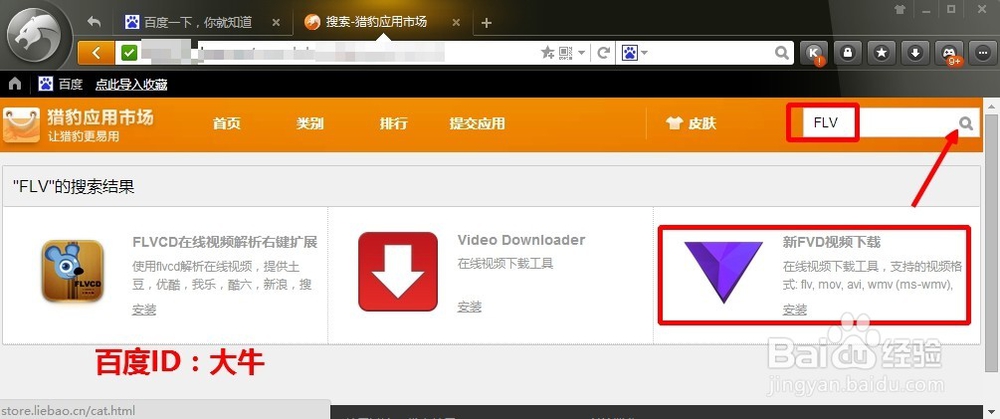1000x419 pixels.
Task: Open the more options ellipsis icon
Action: pos(982,54)
